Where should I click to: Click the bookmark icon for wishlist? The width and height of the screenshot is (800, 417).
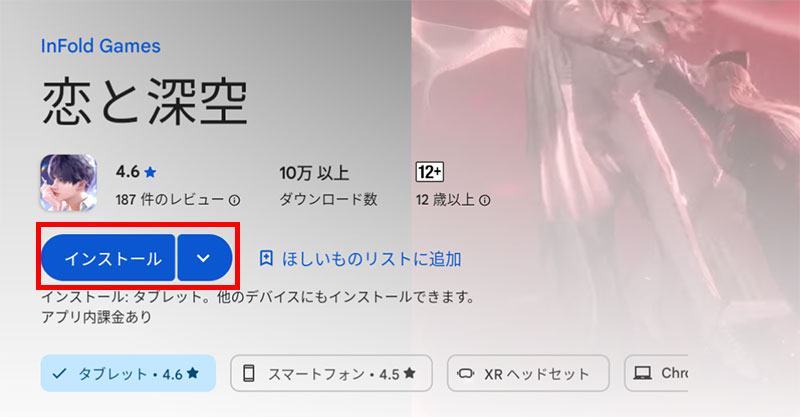(x=266, y=258)
